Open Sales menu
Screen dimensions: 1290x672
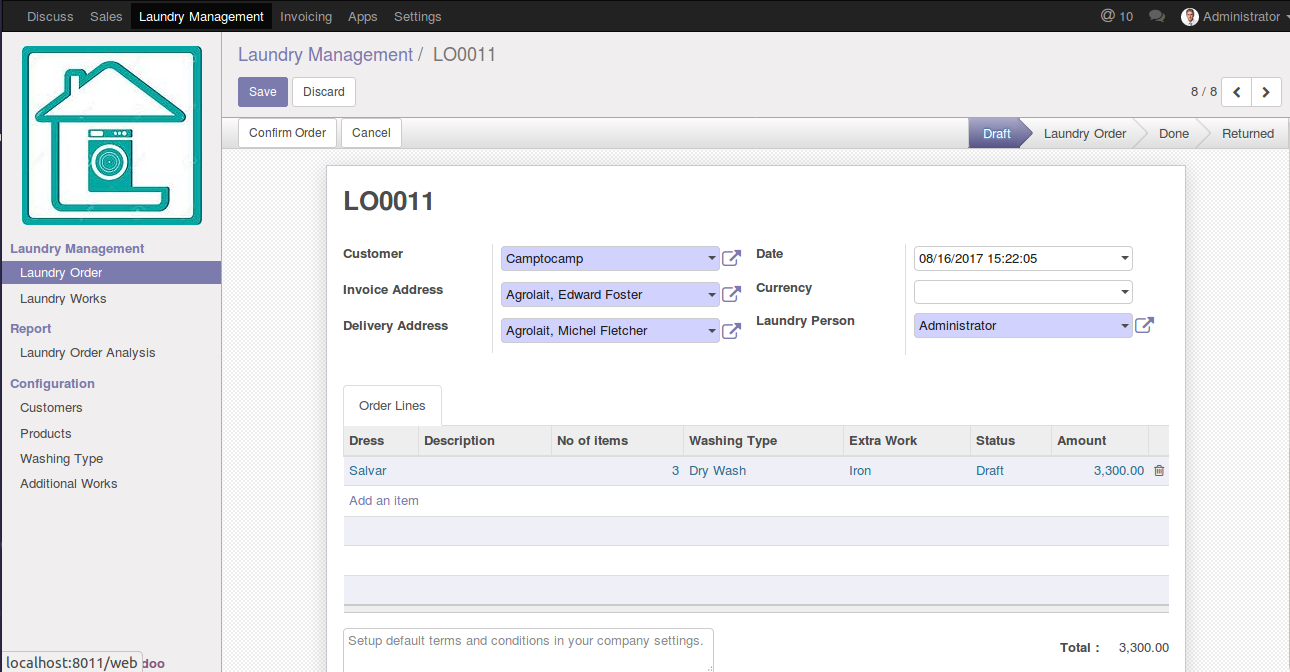click(x=106, y=16)
